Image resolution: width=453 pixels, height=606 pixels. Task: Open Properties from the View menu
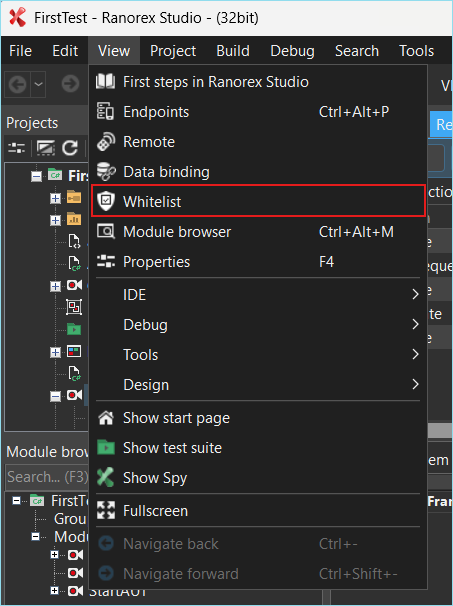[258, 262]
